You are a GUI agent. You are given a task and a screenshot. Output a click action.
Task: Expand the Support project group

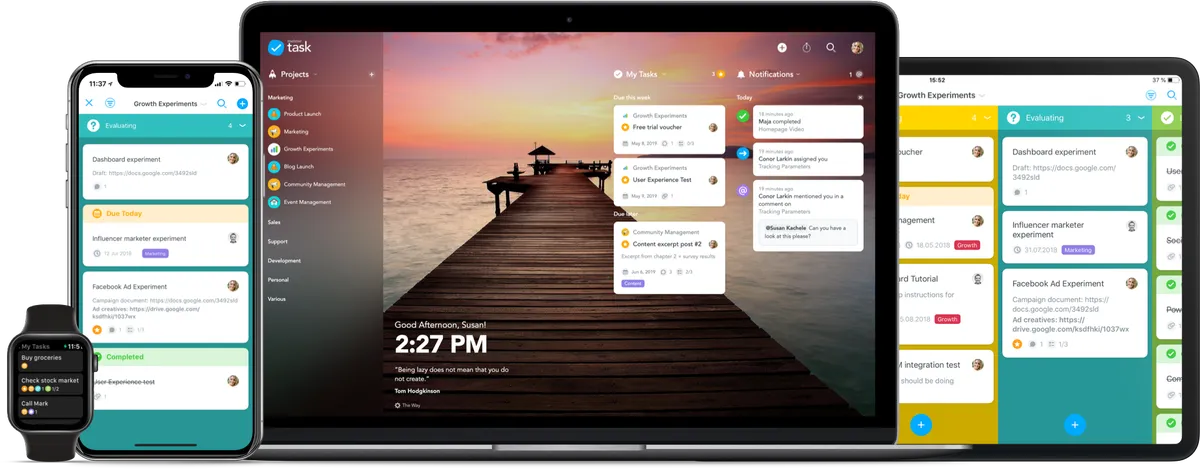point(278,241)
